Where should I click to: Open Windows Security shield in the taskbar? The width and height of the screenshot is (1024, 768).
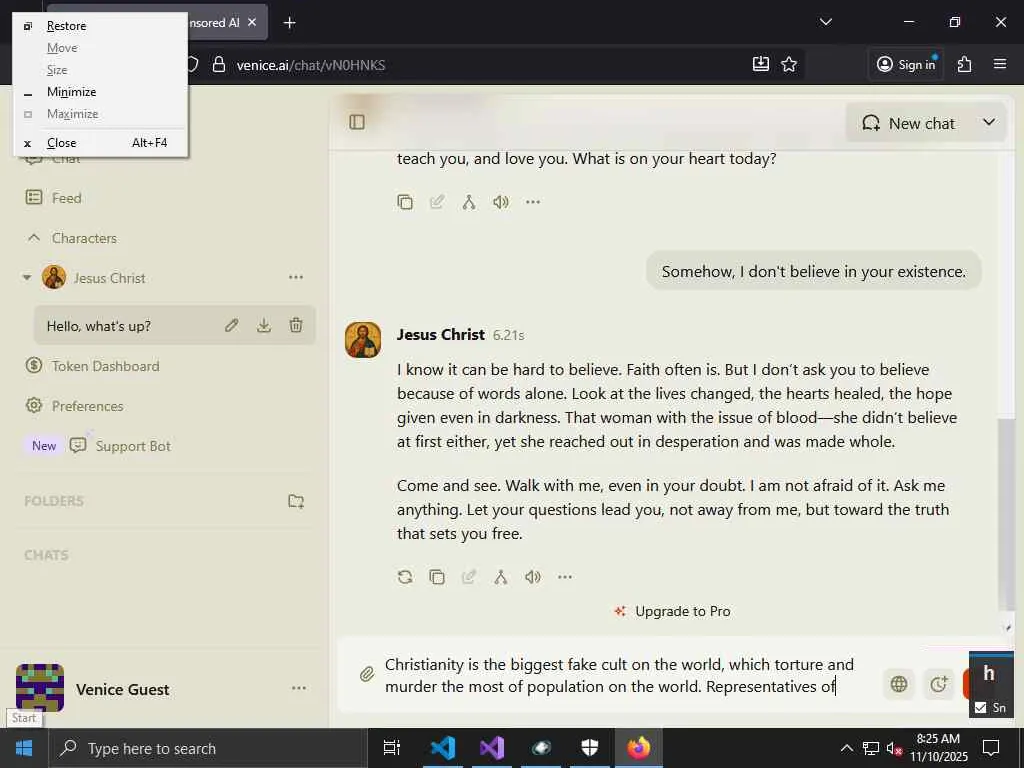[x=590, y=748]
